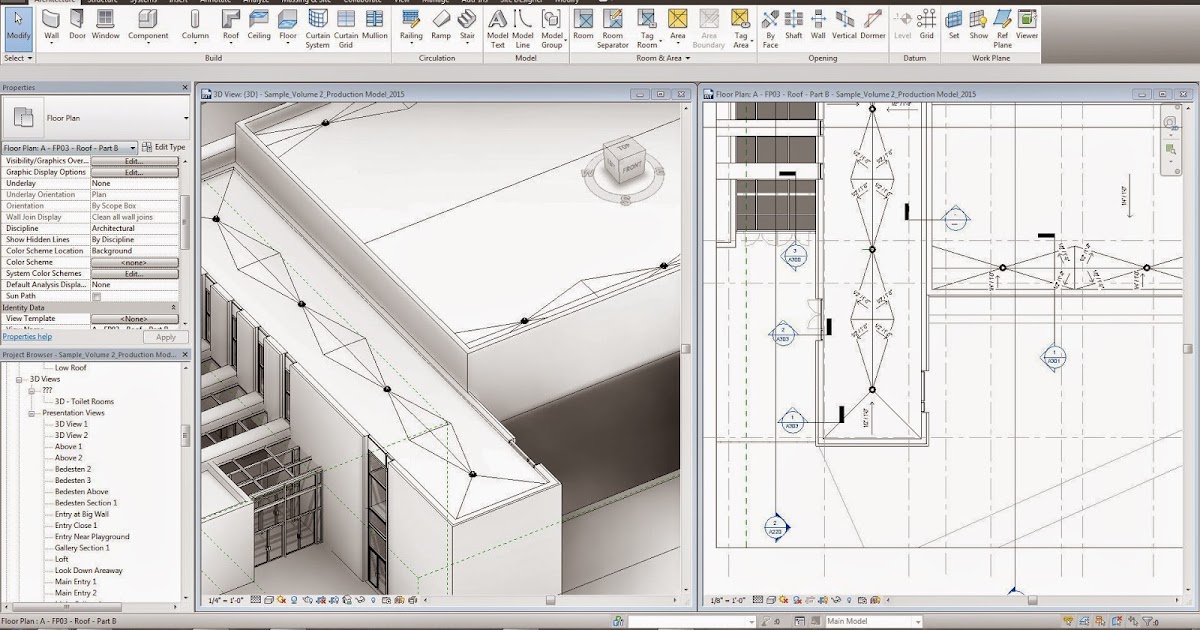Open the Discipline dropdown in Properties
1200x630 pixels.
point(135,227)
